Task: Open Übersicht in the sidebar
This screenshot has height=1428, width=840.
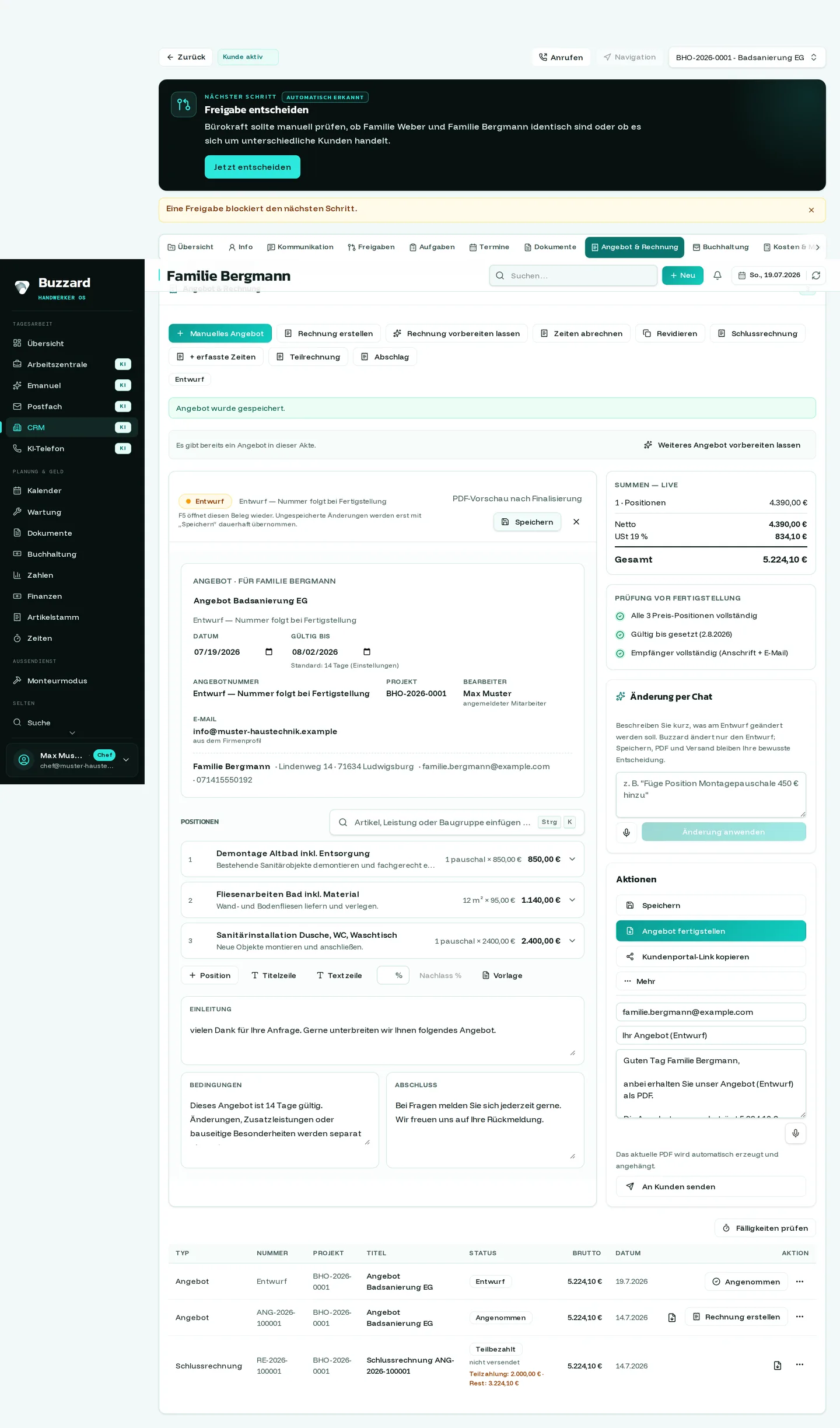Action: pyautogui.click(x=72, y=343)
